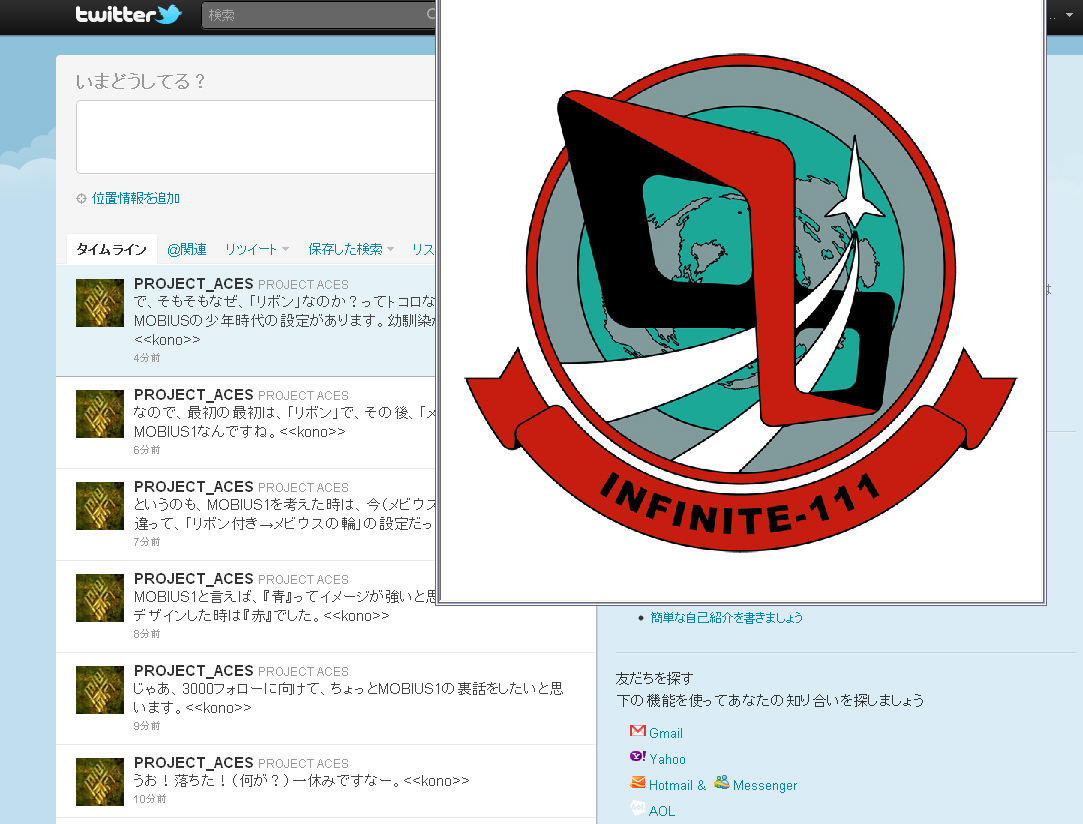Click the 10分前 timestamp
Screen dimensions: 1083x824
[149, 799]
